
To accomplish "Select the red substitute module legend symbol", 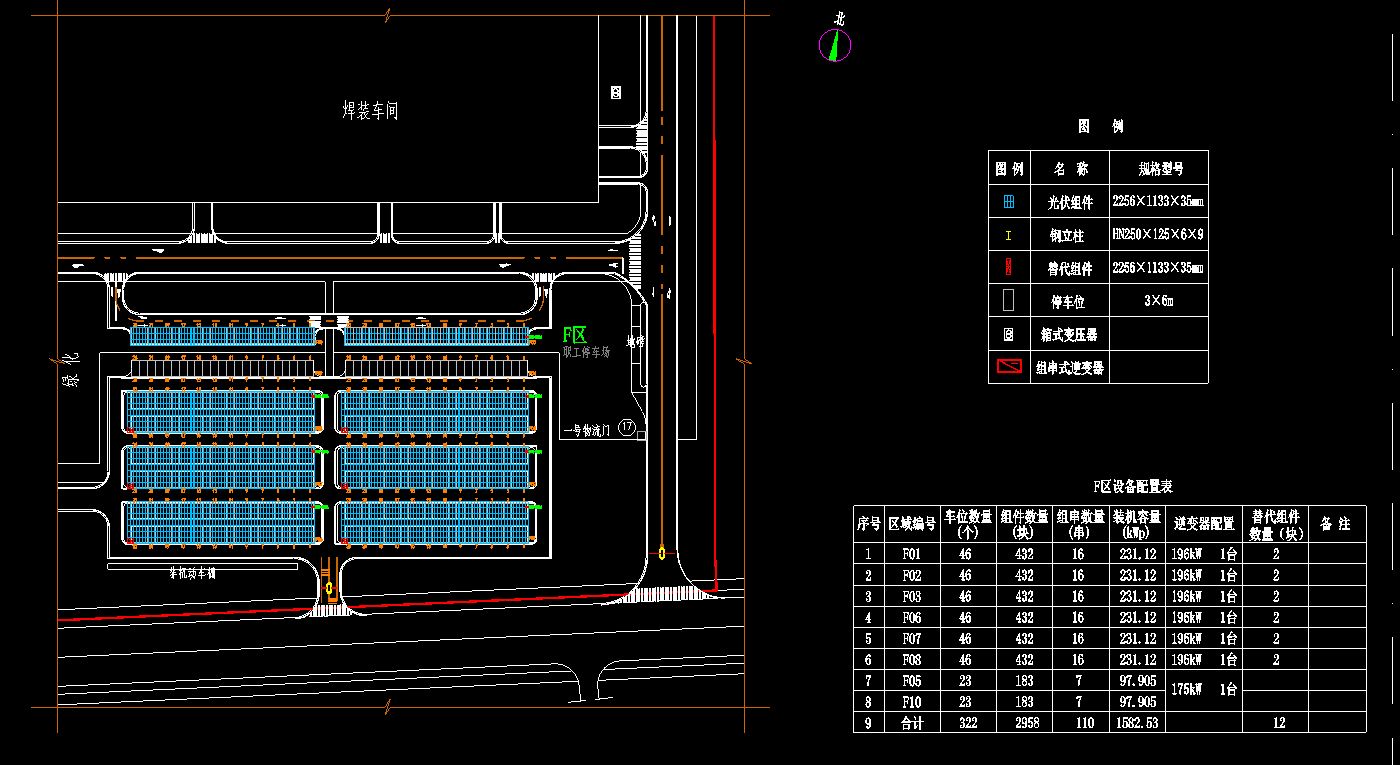I will (1009, 268).
